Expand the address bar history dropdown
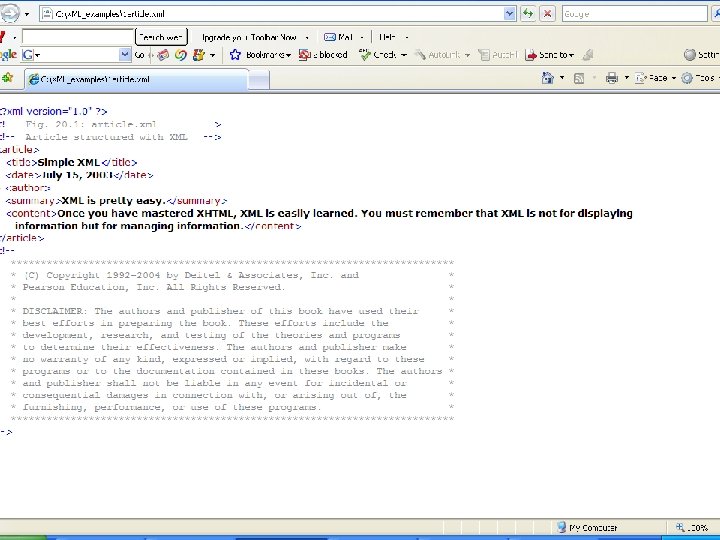The height and width of the screenshot is (540, 720). pyautogui.click(x=509, y=14)
